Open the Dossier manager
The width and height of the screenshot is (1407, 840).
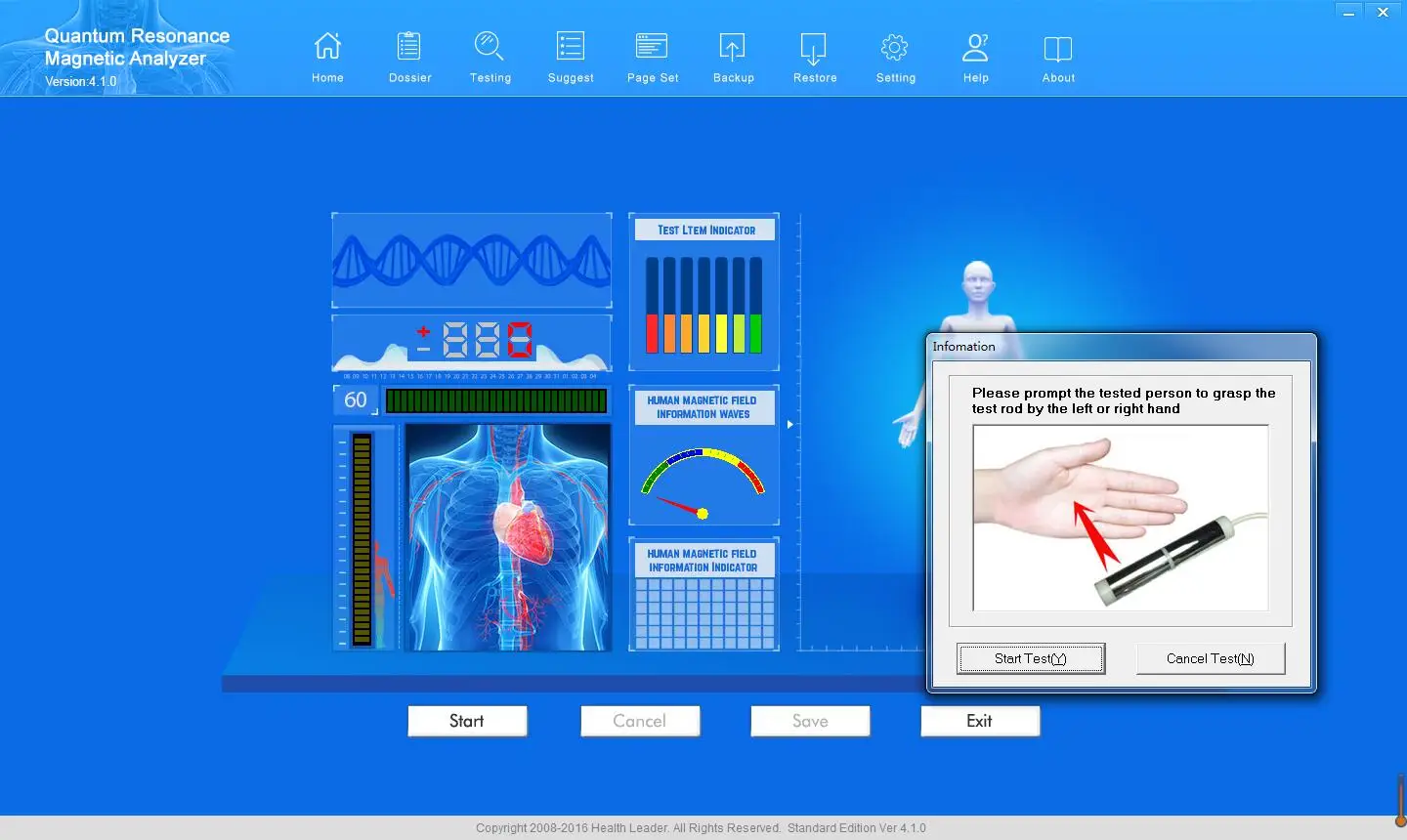click(409, 56)
